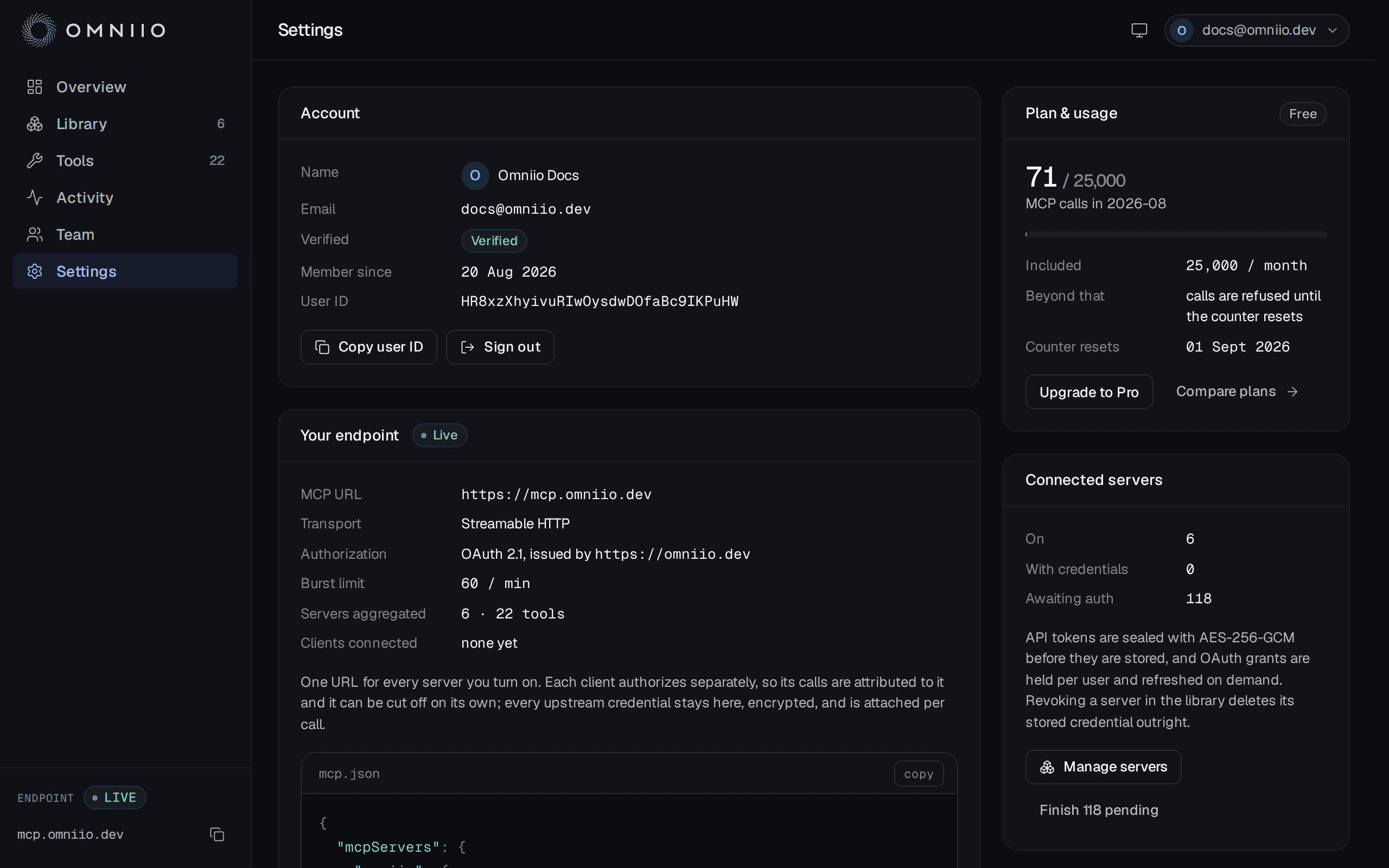Viewport: 1389px width, 868px height.
Task: Click the issuer URL https://omniio.dev in Authorization
Action: click(672, 554)
